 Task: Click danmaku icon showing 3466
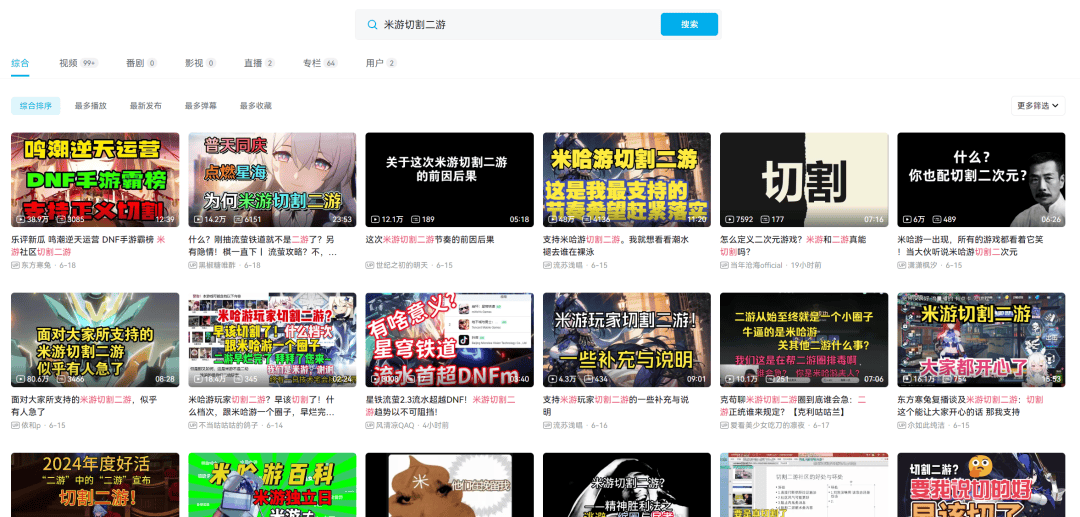coord(61,379)
